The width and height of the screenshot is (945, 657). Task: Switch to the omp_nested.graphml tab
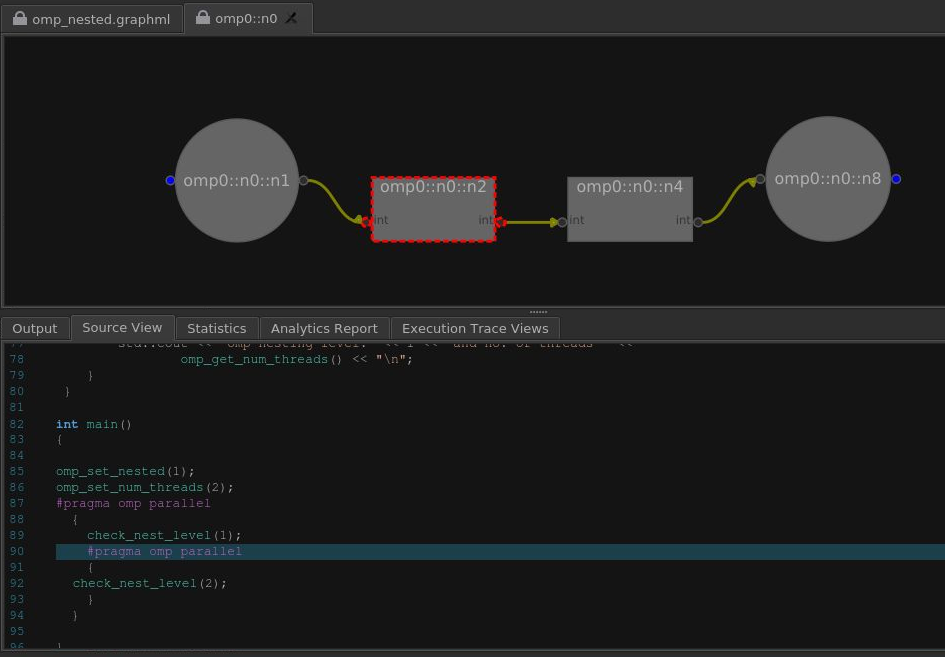pos(100,19)
